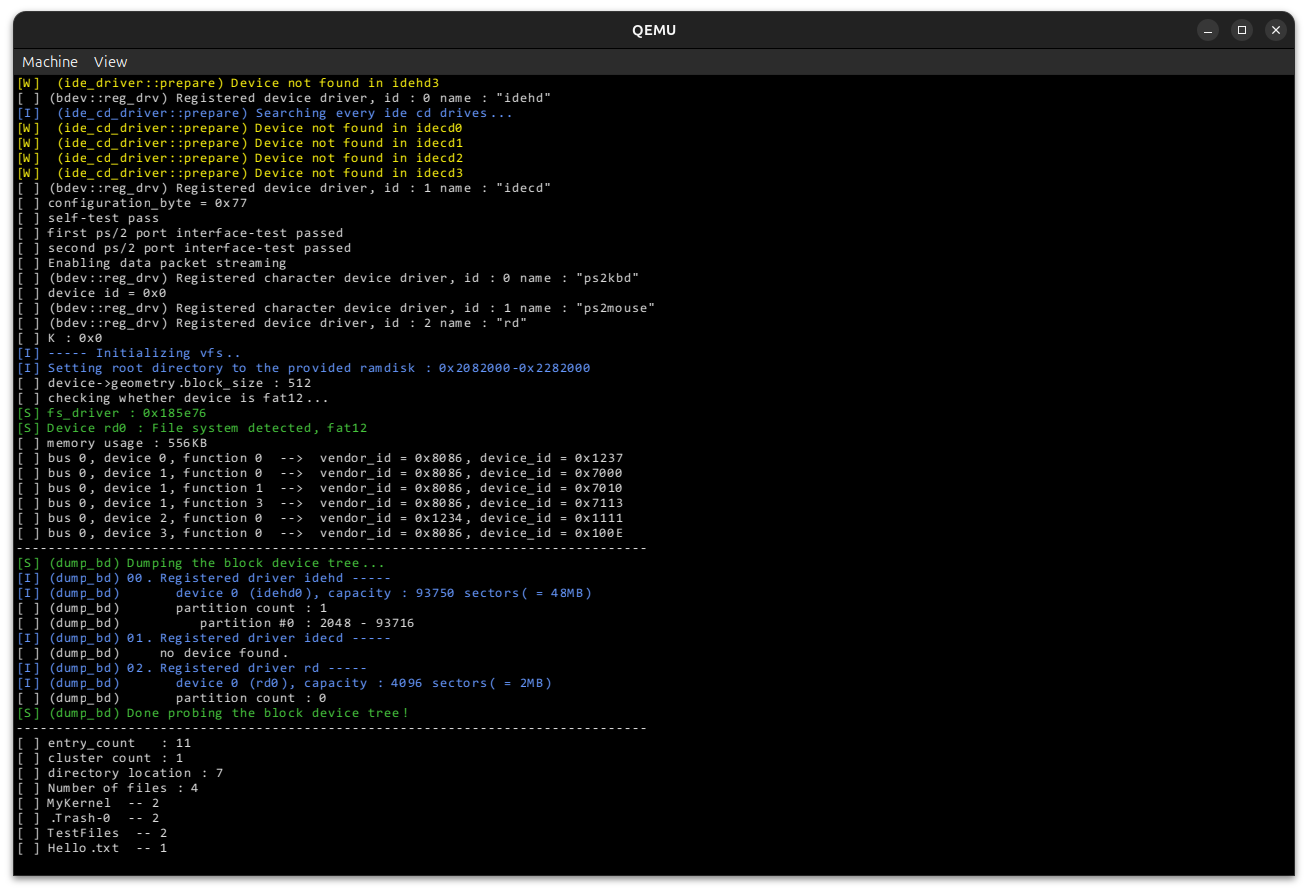This screenshot has width=1308, height=892.
Task: Click the '.Trash-0 -- 2' entry line
Action: 104,818
